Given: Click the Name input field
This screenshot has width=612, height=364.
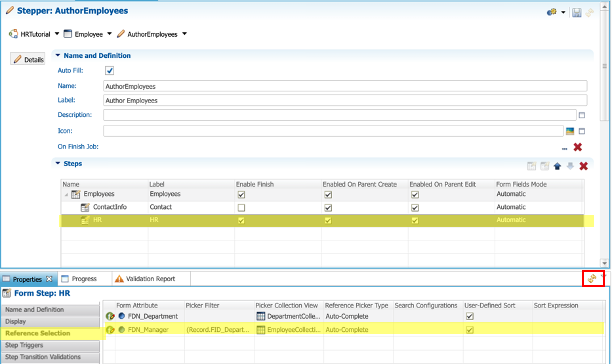Looking at the screenshot, I should (x=345, y=86).
